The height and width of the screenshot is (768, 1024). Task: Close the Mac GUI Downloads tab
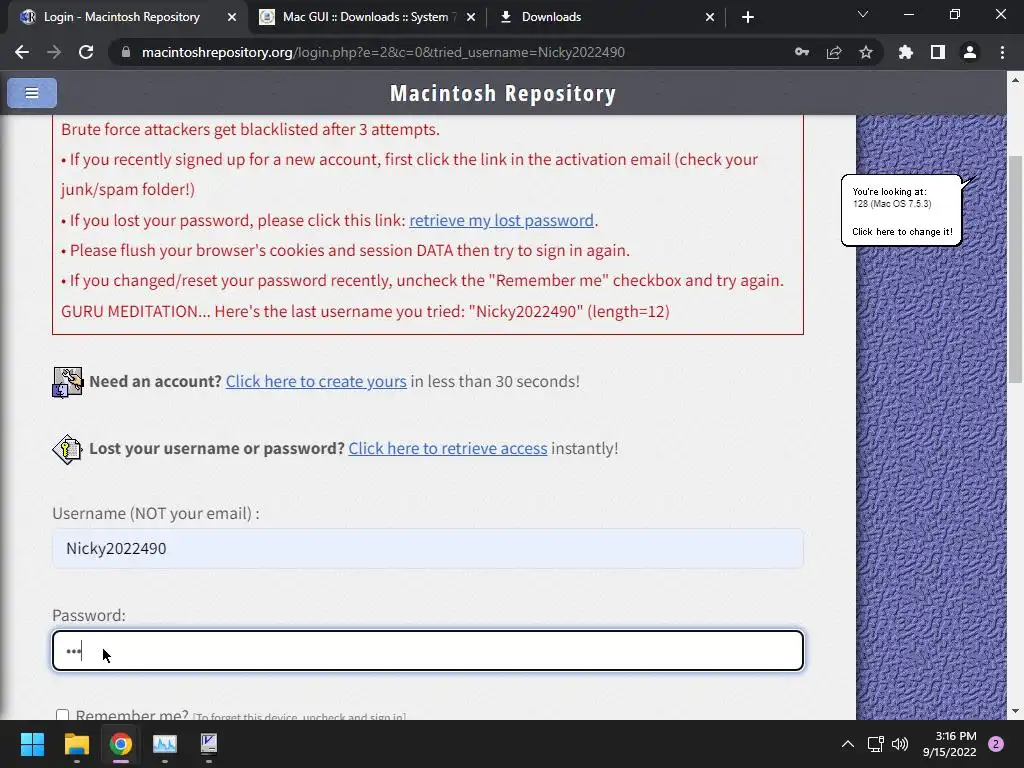(471, 17)
